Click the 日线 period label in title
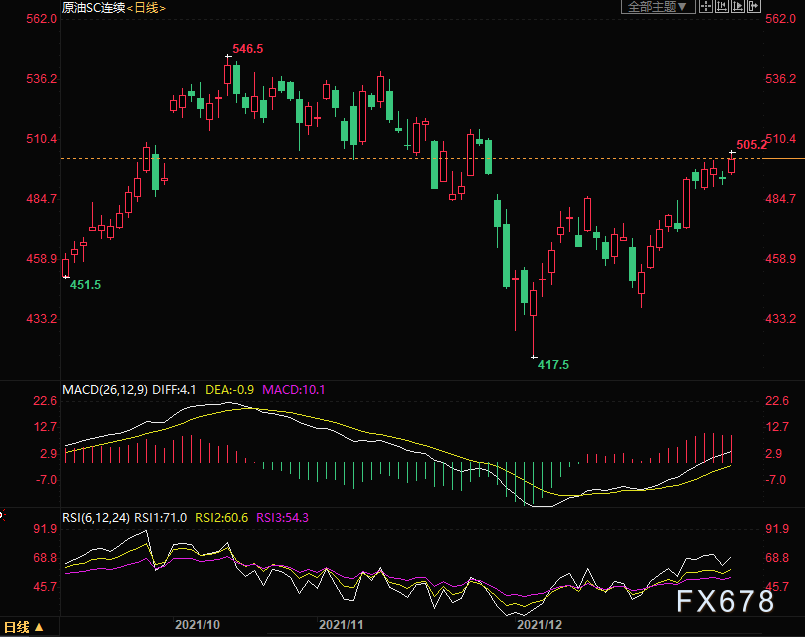 click(x=146, y=8)
